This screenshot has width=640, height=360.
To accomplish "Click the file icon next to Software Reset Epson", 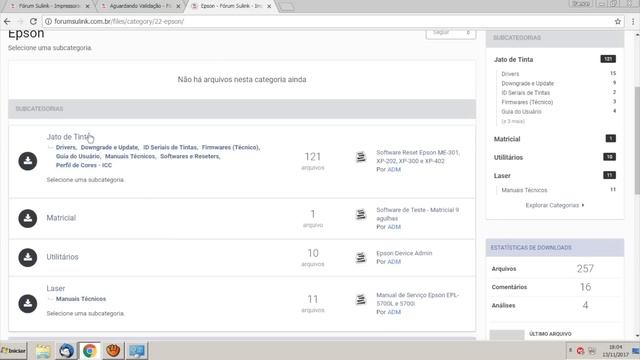I will tap(360, 157).
